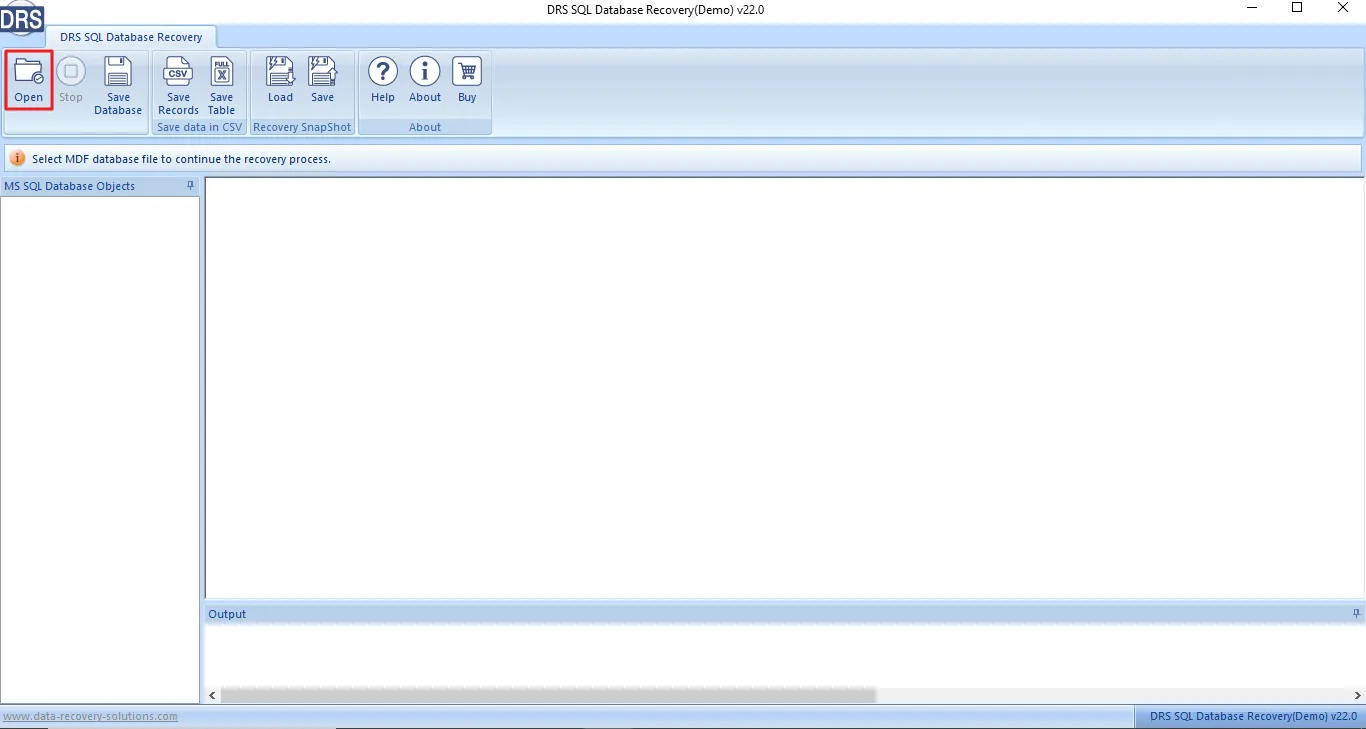
Task: Click the Output scrollbar right arrow
Action: tap(1357, 695)
